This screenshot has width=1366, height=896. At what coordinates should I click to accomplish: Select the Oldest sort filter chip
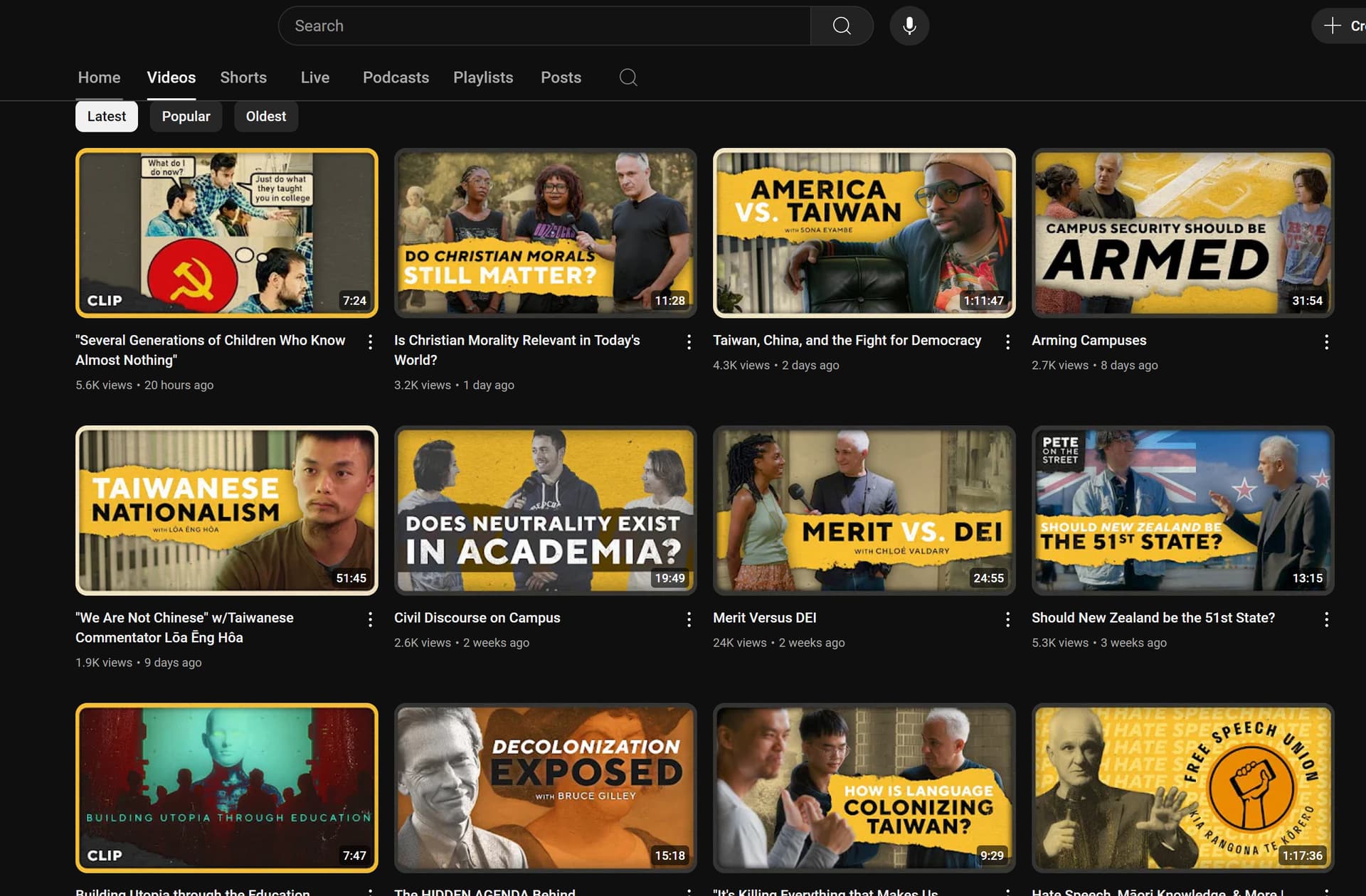[265, 117]
